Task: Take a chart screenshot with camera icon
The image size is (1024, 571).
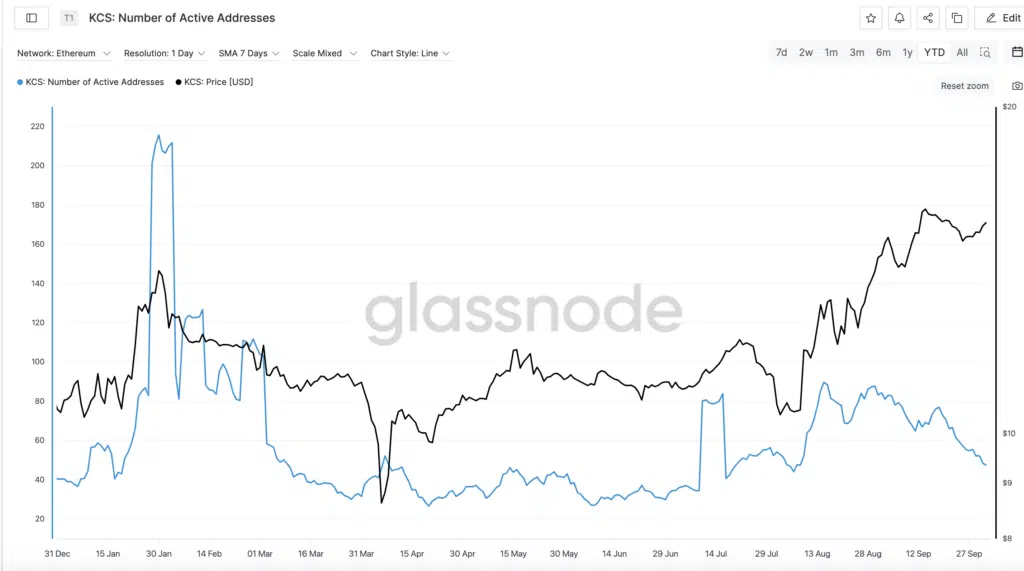Action: click(1017, 86)
